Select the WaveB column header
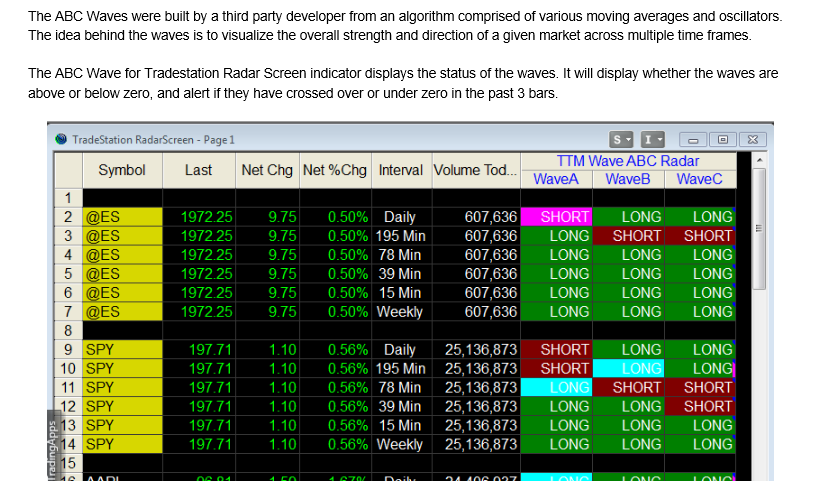The width and height of the screenshot is (831, 498). click(628, 179)
